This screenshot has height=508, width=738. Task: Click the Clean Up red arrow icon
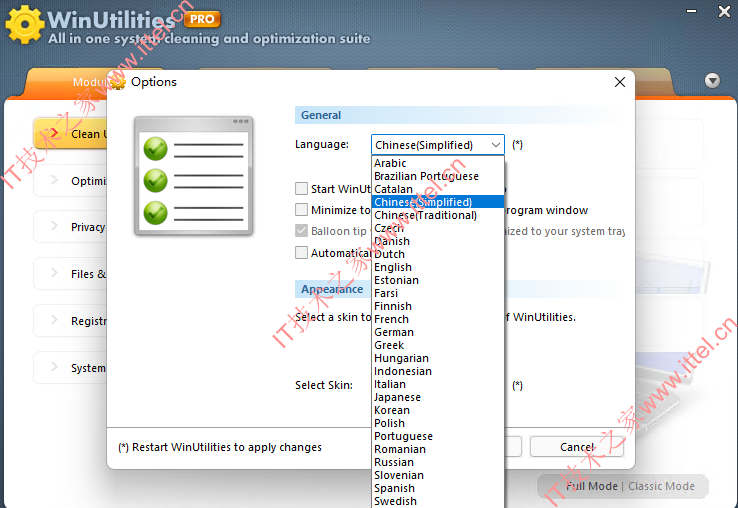pyautogui.click(x=54, y=133)
